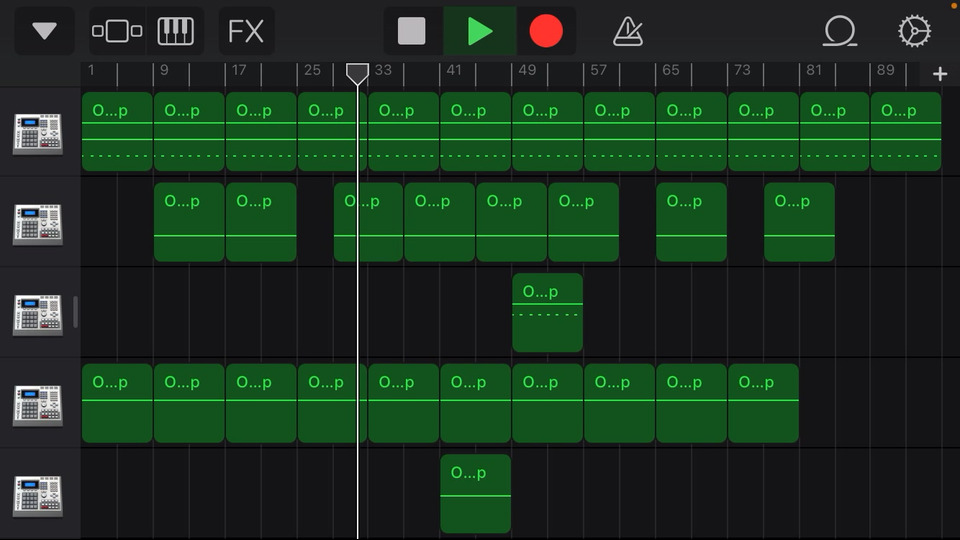Image resolution: width=960 pixels, height=540 pixels.
Task: Select first track's last region at bar 89
Action: coord(906,132)
